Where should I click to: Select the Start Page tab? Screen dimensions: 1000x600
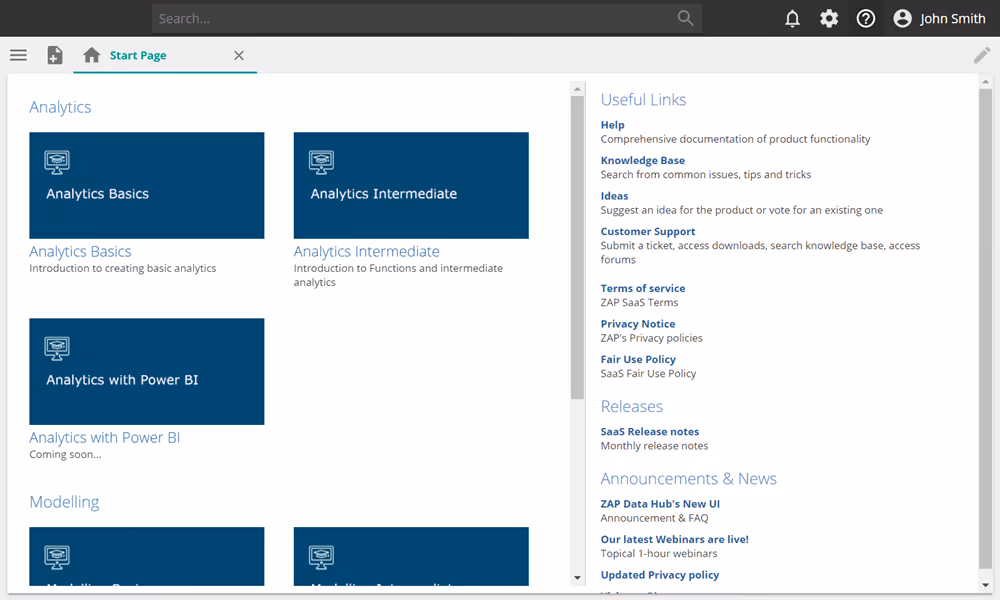click(138, 56)
